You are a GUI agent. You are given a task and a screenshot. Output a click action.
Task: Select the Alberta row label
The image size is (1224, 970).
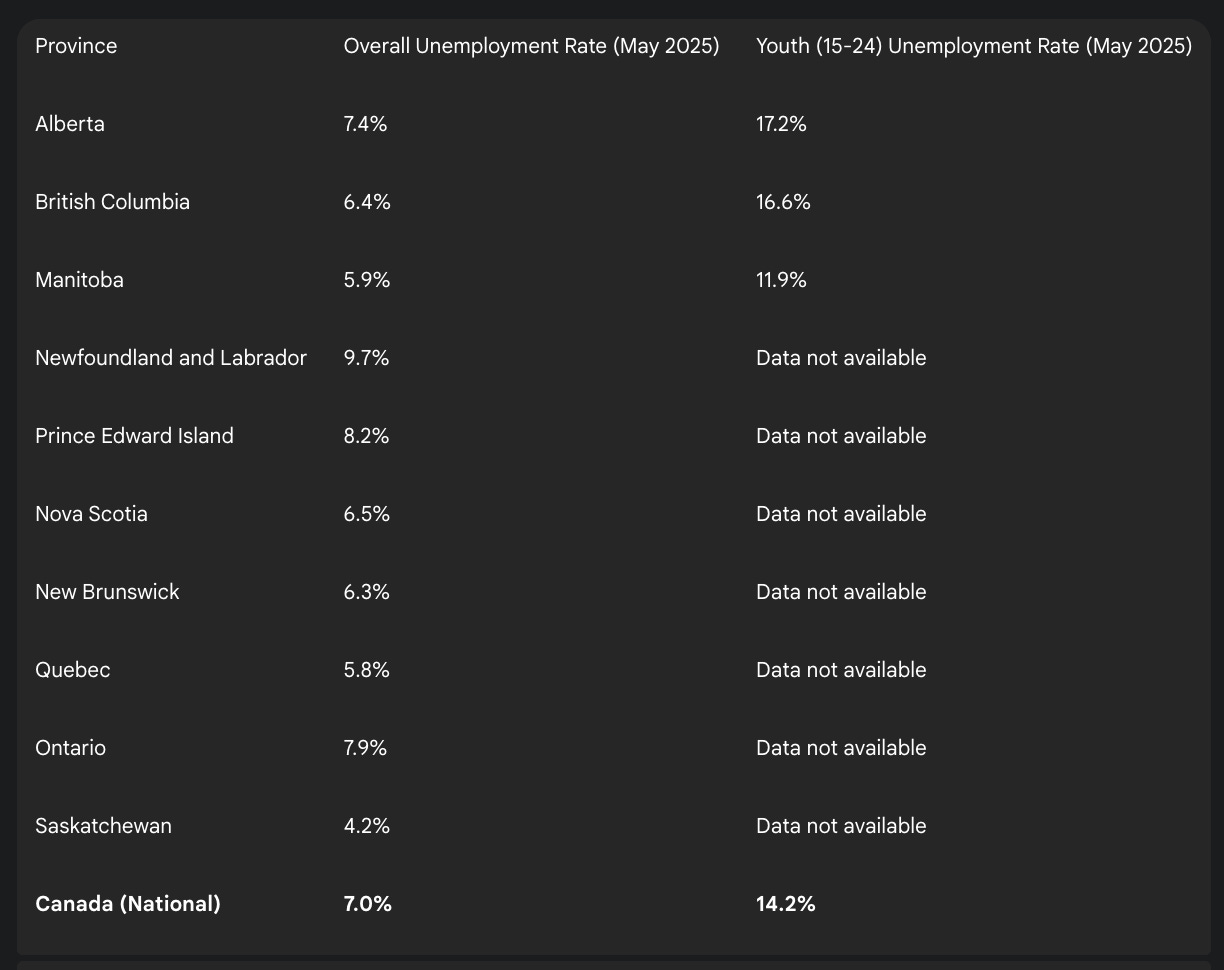tap(70, 124)
